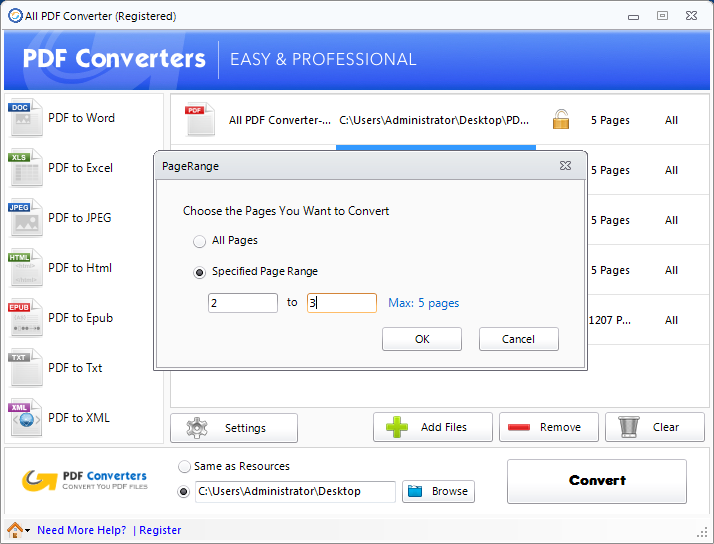Click the resize grip at bottom-right corner

pos(702,532)
